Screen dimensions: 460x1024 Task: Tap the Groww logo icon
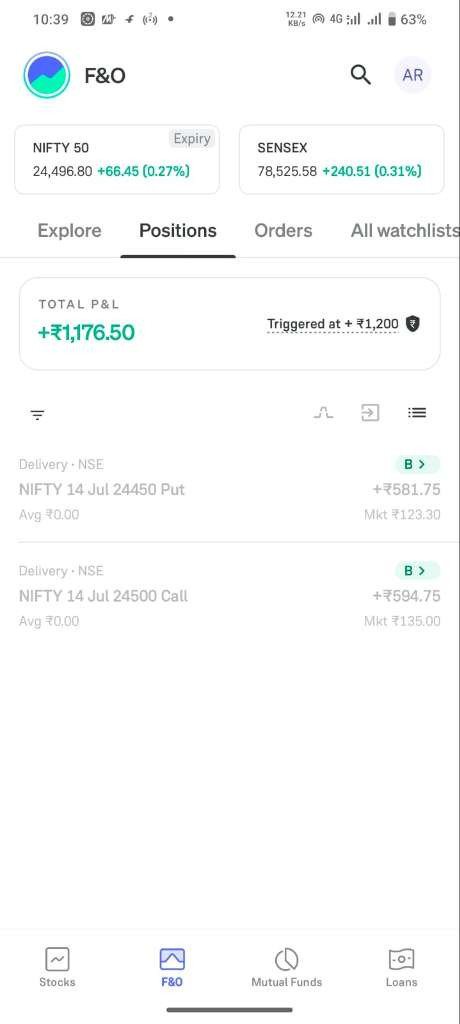pos(47,75)
